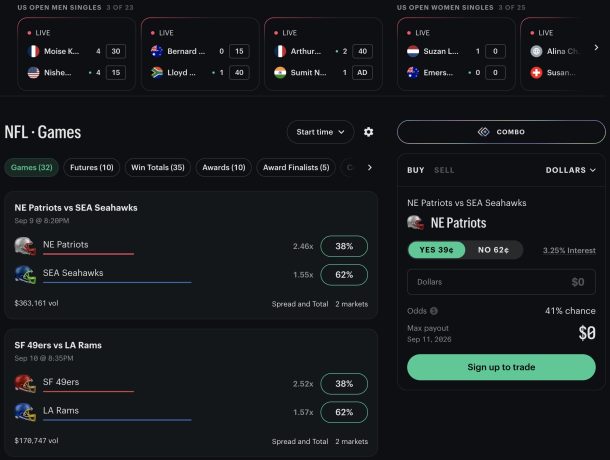This screenshot has height=460, width=610.
Task: Click SF 49ers 38% button
Action: (344, 384)
